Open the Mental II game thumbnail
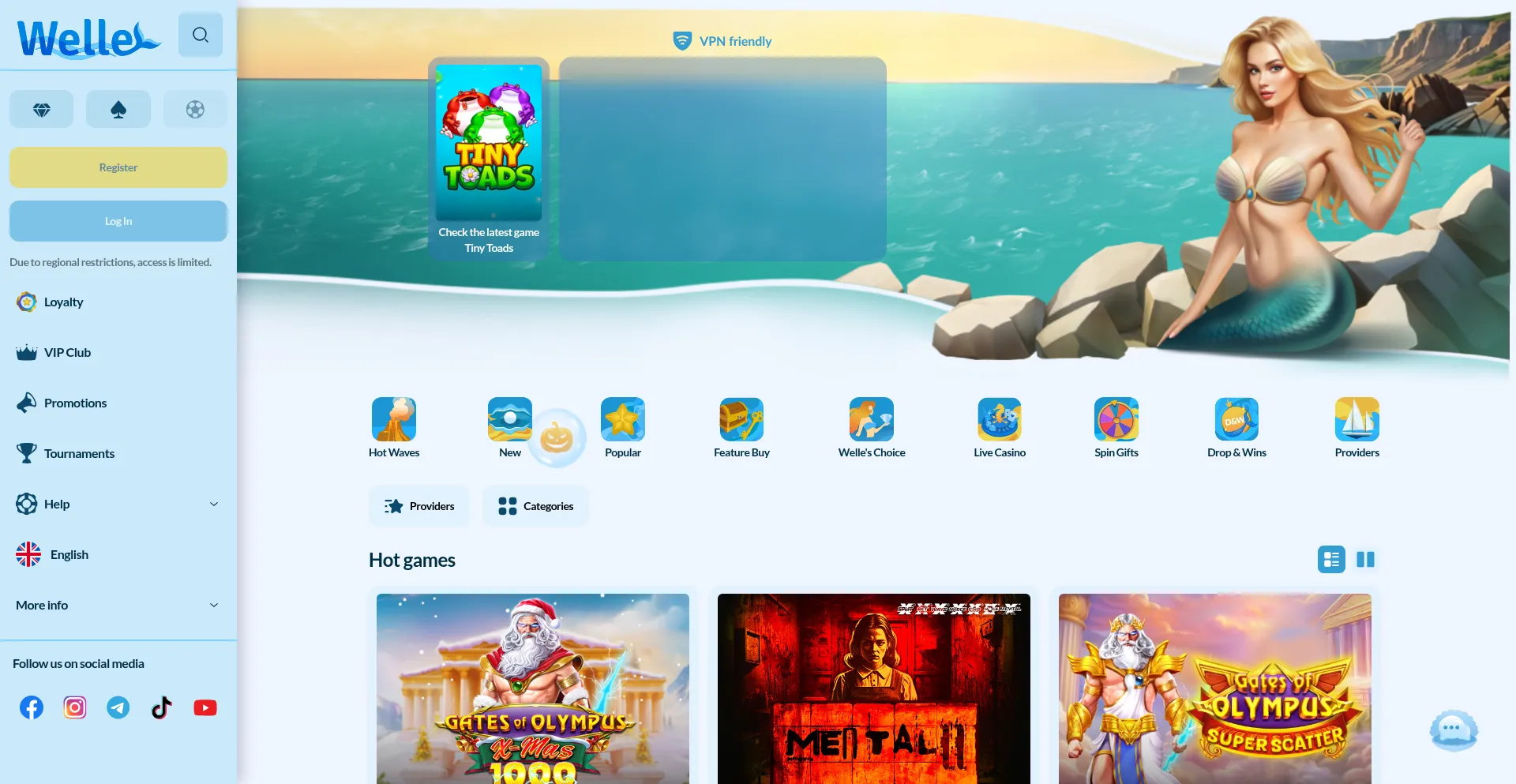Viewport: 1516px width, 784px height. [x=874, y=688]
